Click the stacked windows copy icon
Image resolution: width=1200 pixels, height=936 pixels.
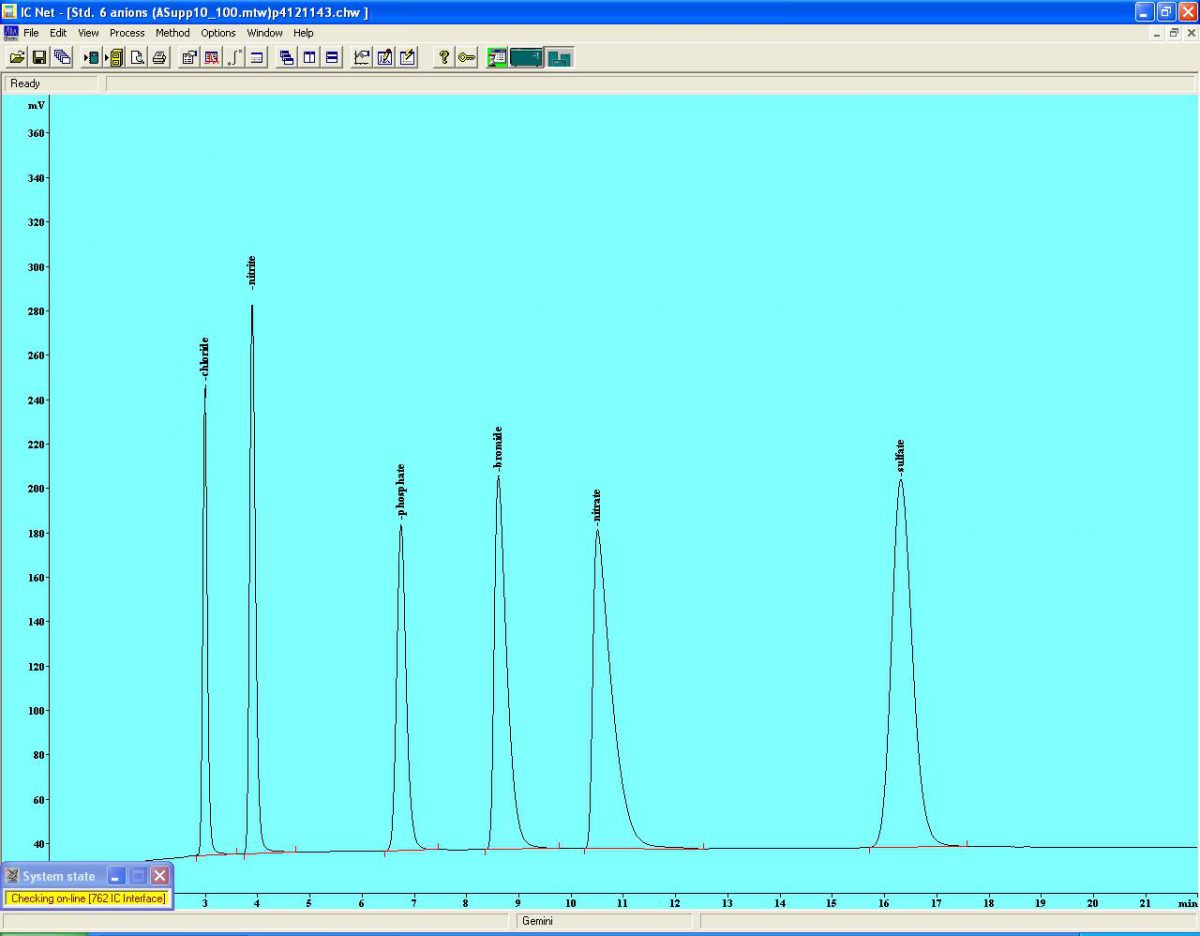point(62,57)
